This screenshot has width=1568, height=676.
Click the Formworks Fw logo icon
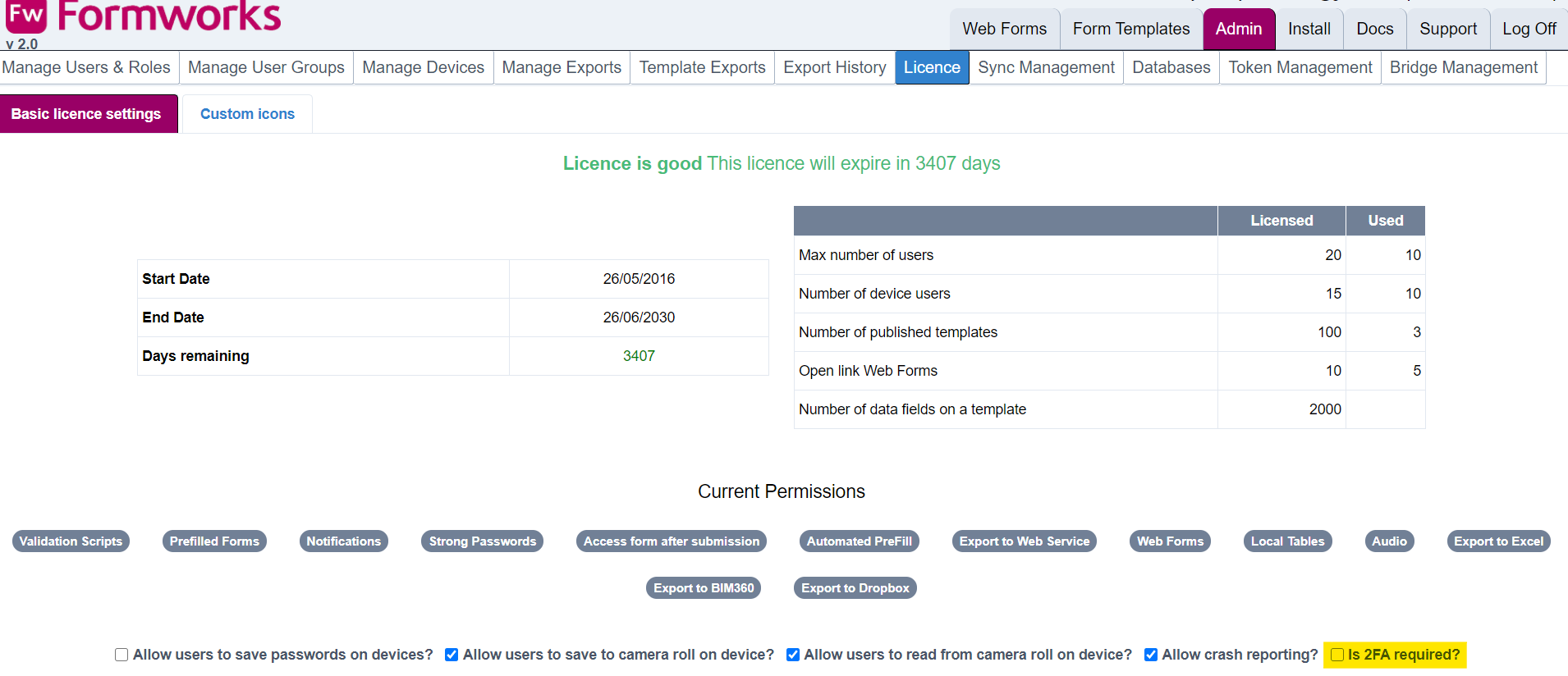tap(26, 15)
